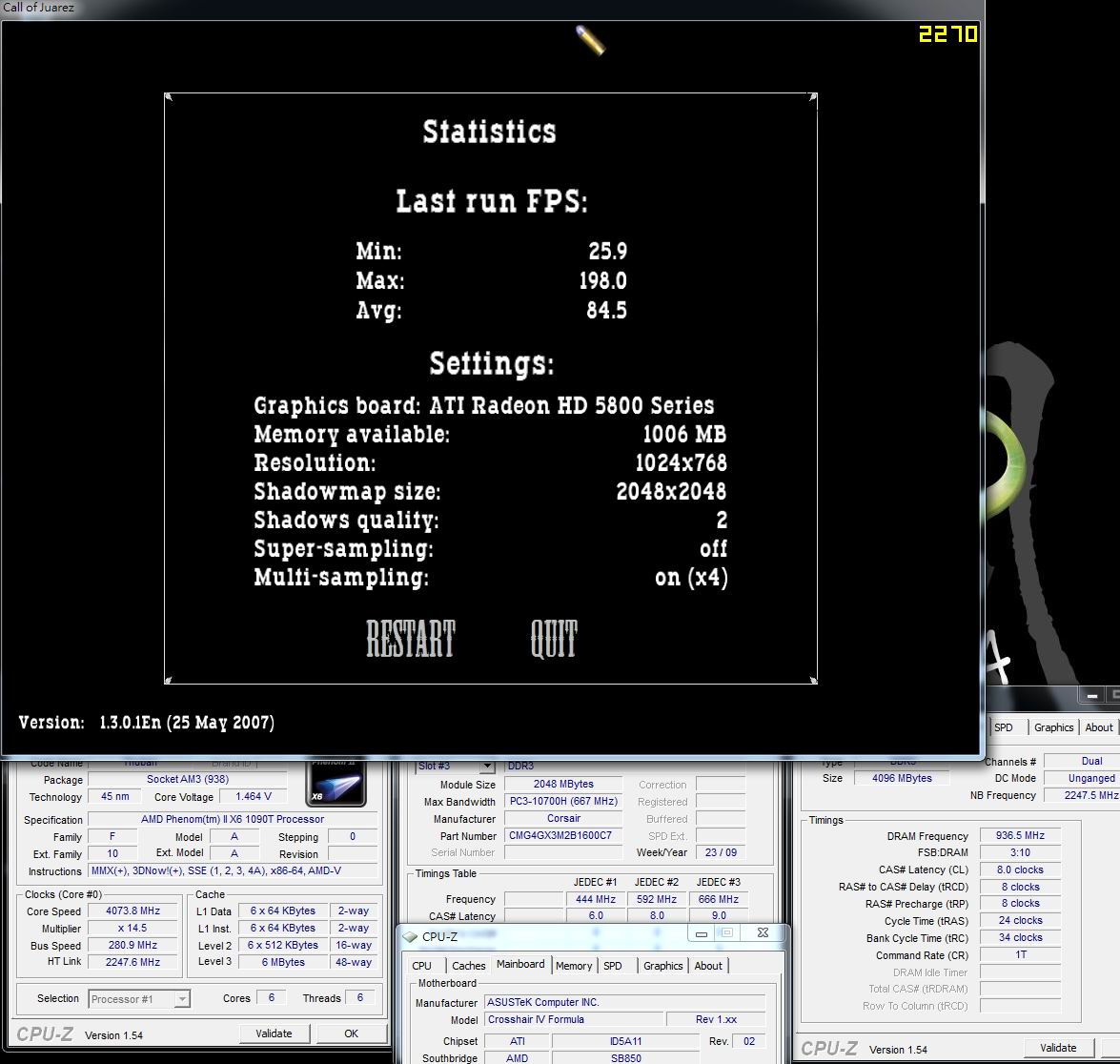Click the '2048 MBytes' module size value
1120x1064 pixels.
click(x=563, y=784)
